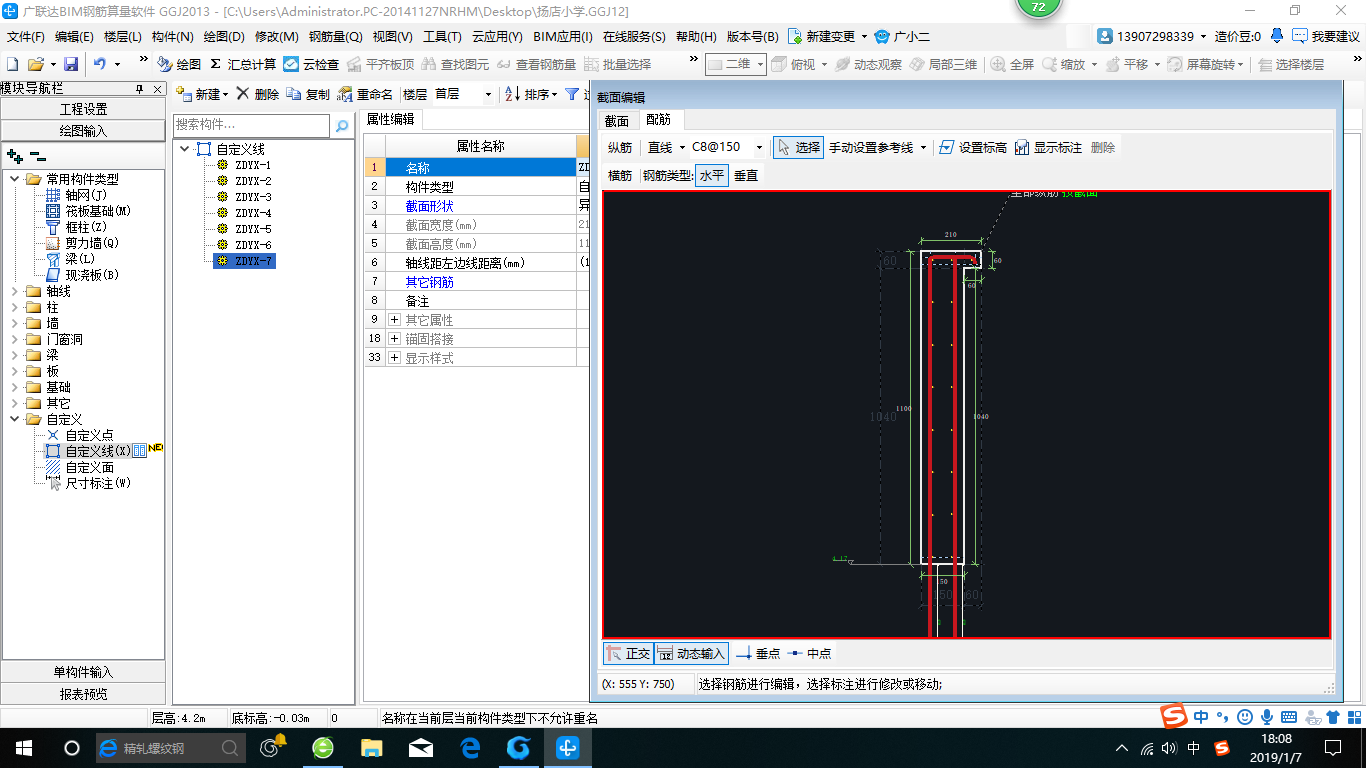Viewport: 1366px width, 768px height.
Task: Click 复制 to copy the component
Action: pos(307,94)
